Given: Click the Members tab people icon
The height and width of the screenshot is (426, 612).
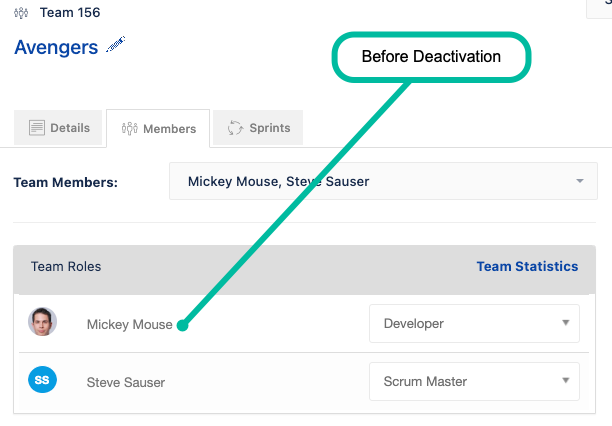Looking at the screenshot, I should (130, 128).
